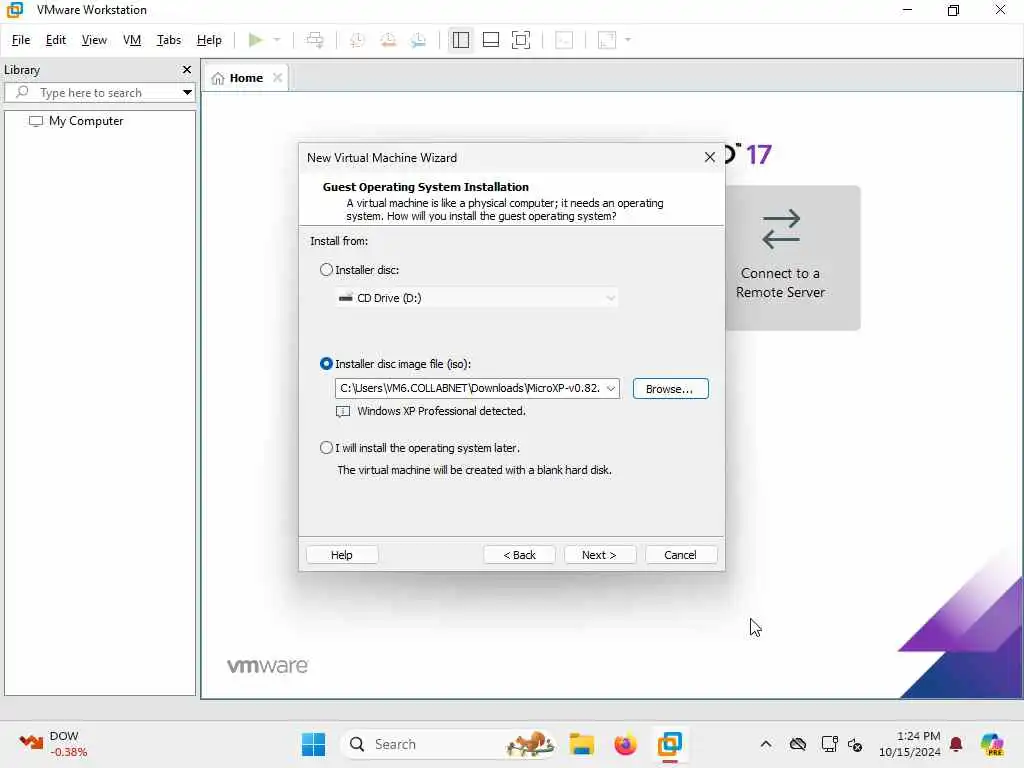Click the Library search field
The image size is (1024, 768).
coord(100,92)
